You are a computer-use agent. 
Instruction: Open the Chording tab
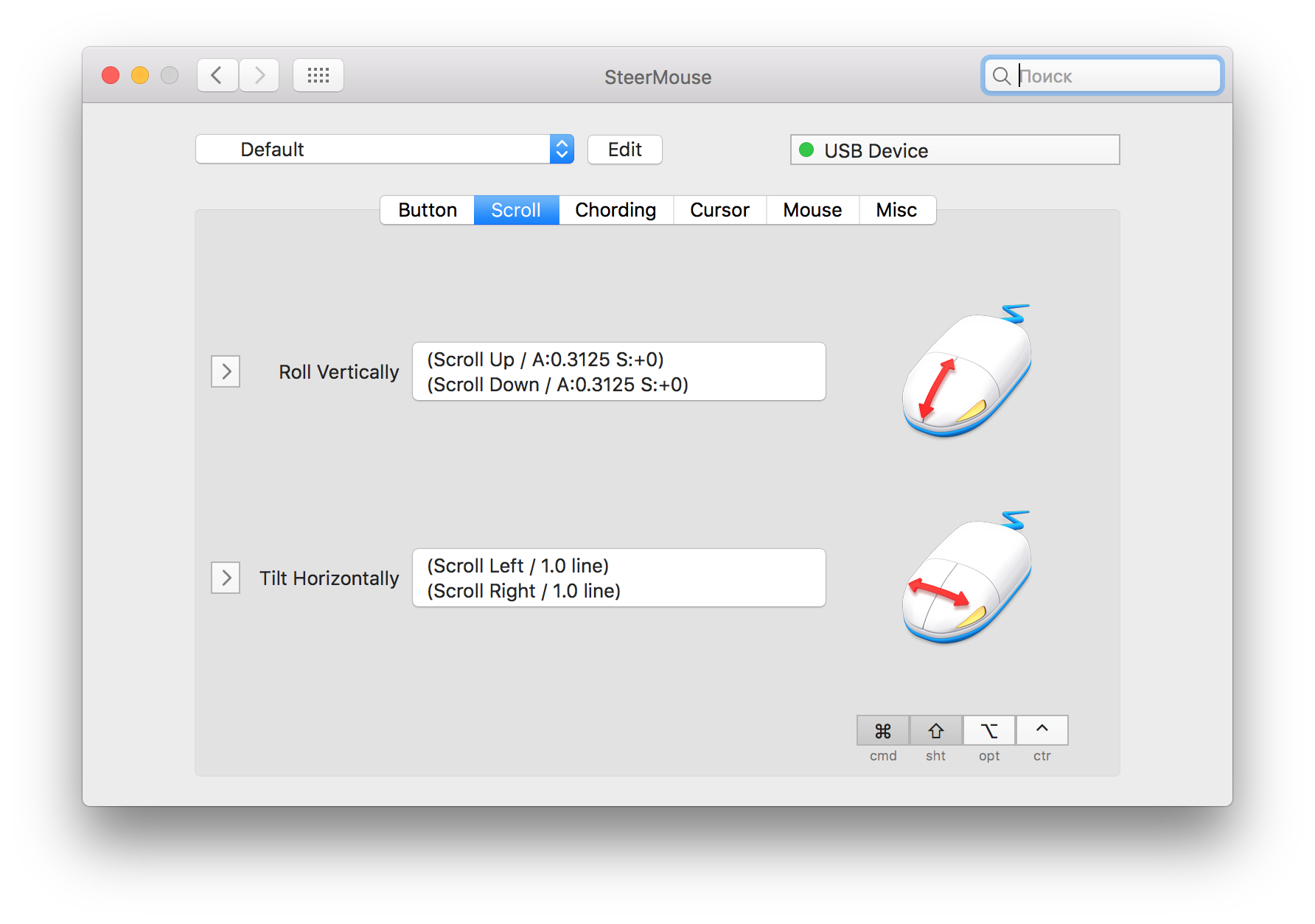click(x=615, y=210)
